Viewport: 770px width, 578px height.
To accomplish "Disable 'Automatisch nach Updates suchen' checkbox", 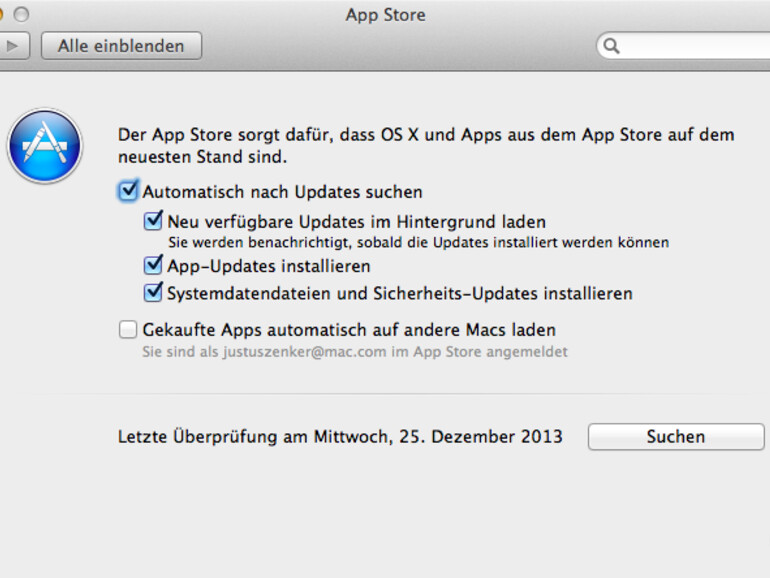I will point(128,191).
